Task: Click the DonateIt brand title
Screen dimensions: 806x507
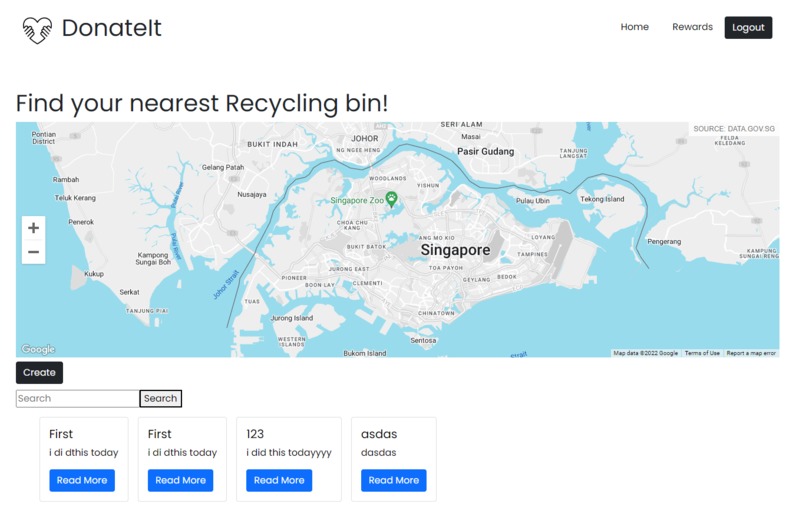Action: point(112,28)
